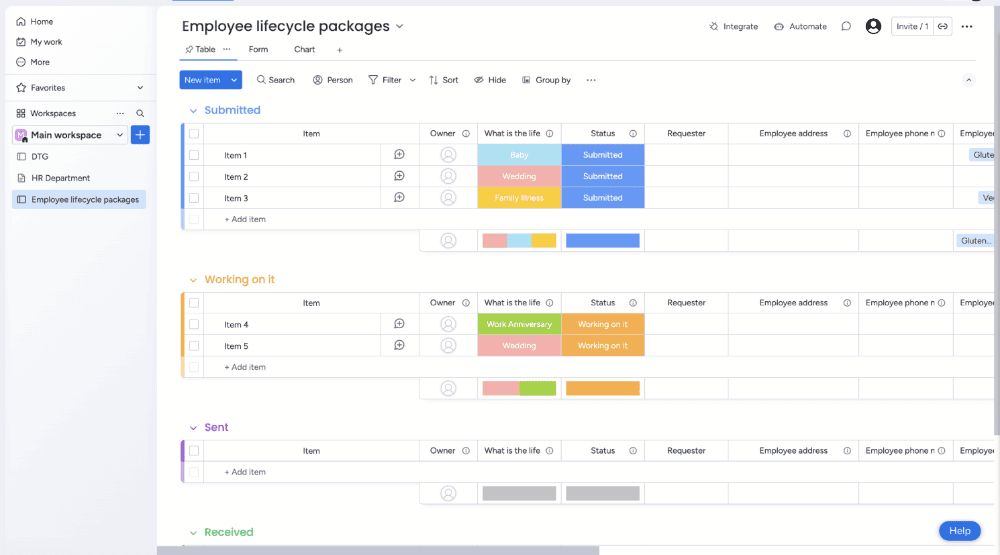Select all items in Sent group
The height and width of the screenshot is (555, 1000).
click(x=194, y=451)
